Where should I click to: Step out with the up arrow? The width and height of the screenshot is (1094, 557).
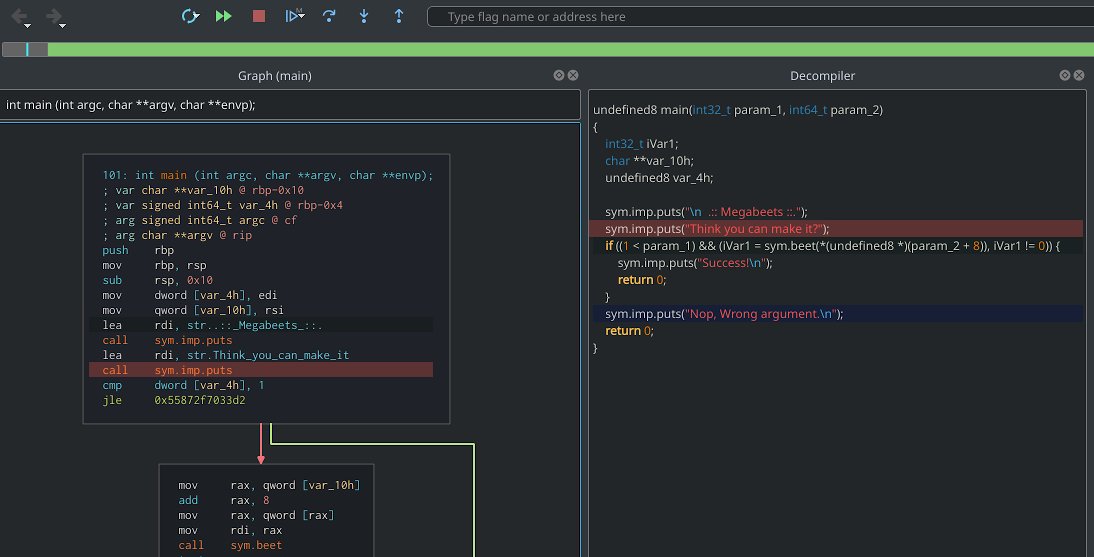click(399, 15)
